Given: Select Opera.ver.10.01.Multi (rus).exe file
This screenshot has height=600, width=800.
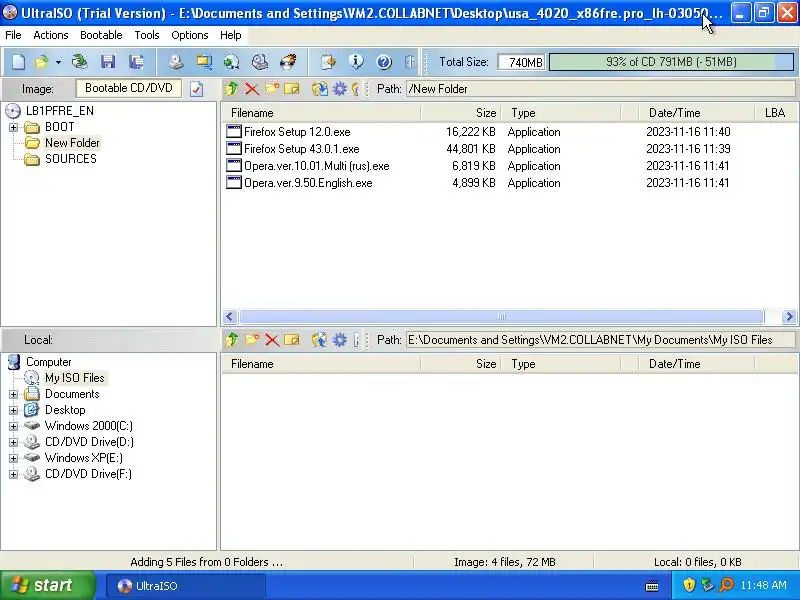Looking at the screenshot, I should pos(316,166).
